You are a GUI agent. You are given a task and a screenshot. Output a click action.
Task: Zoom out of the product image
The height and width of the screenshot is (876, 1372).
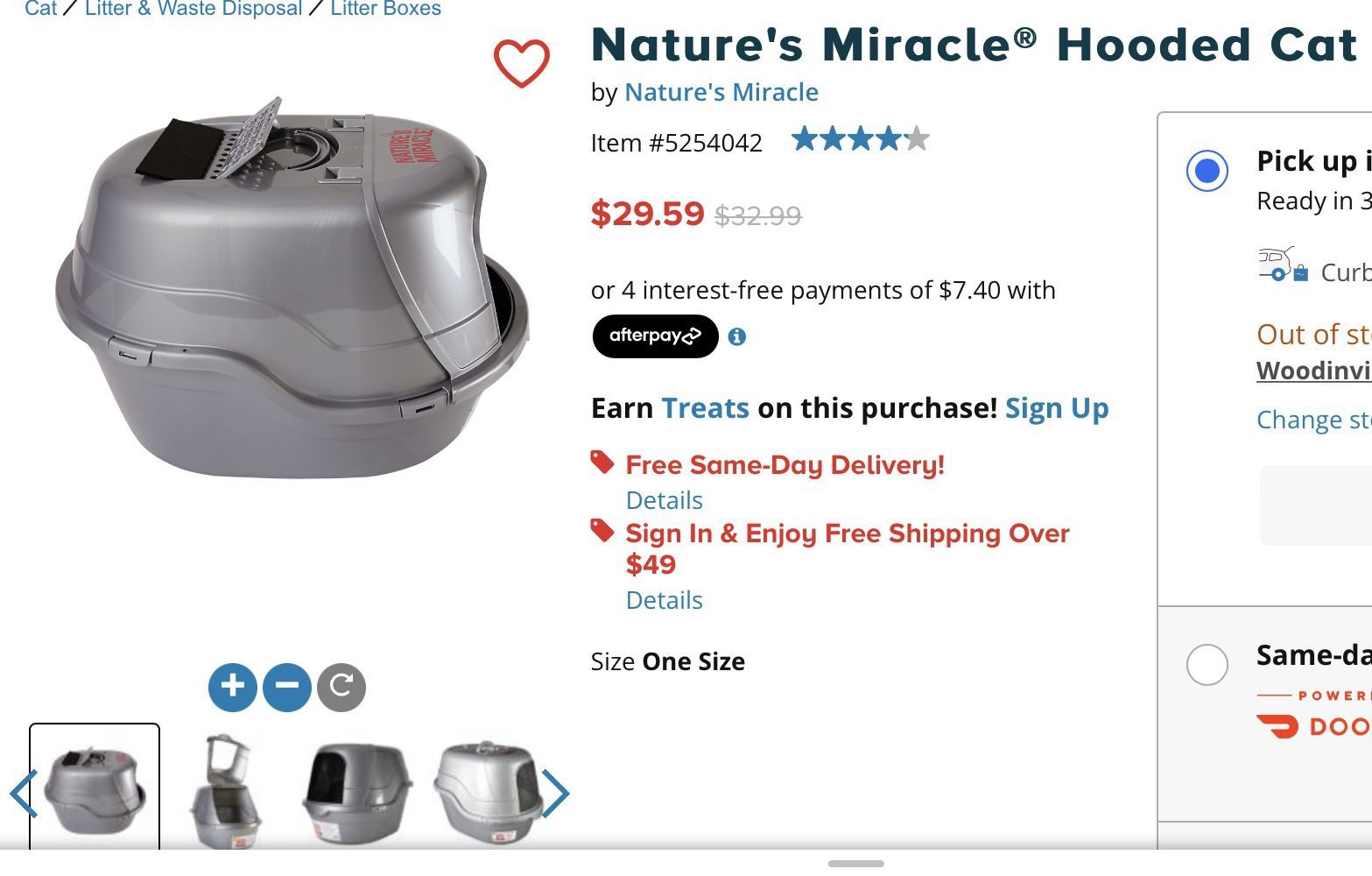pos(287,687)
